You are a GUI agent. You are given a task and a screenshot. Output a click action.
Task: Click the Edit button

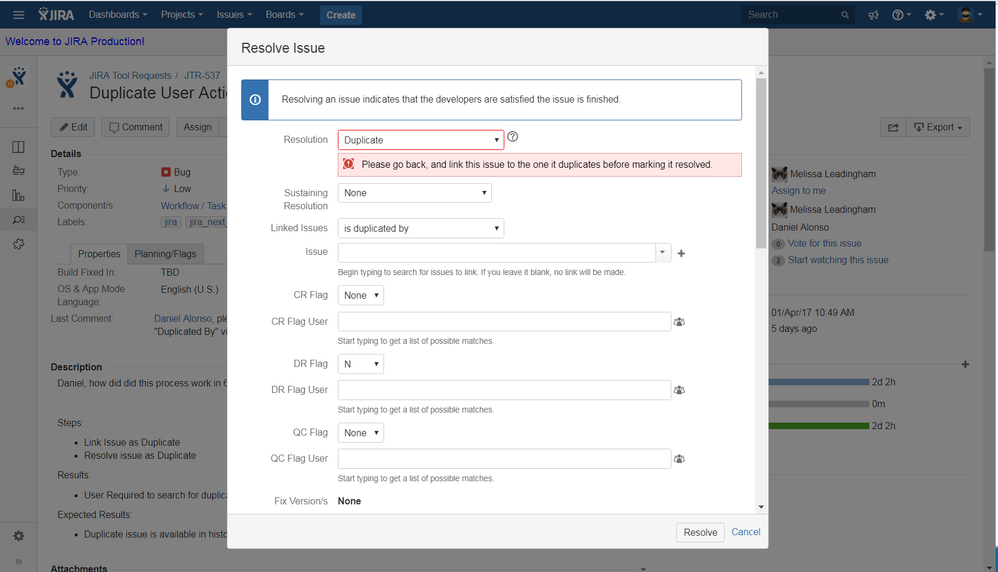click(73, 127)
